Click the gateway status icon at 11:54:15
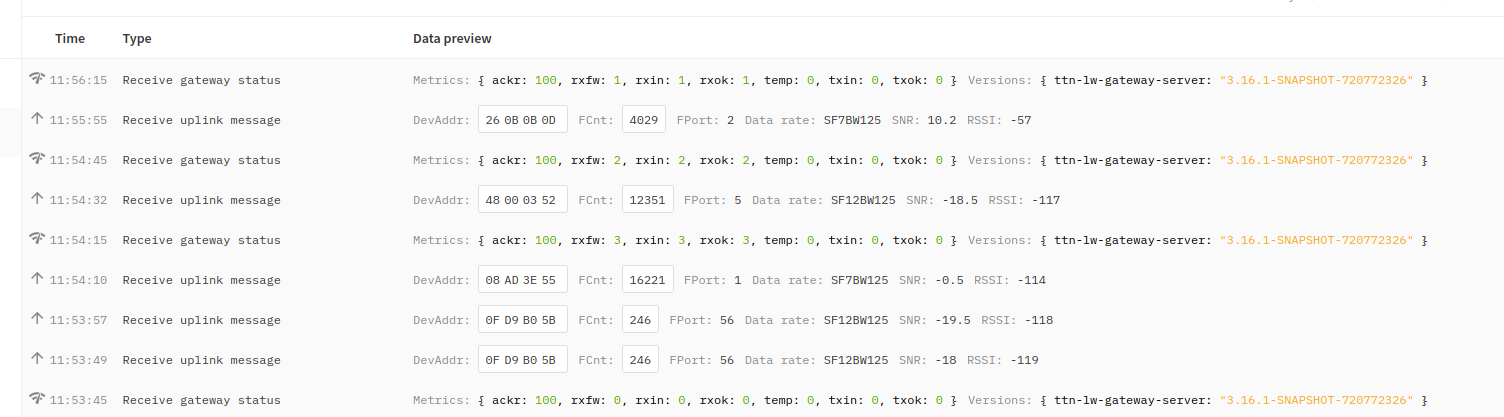This screenshot has width=1504, height=417. (x=37, y=239)
